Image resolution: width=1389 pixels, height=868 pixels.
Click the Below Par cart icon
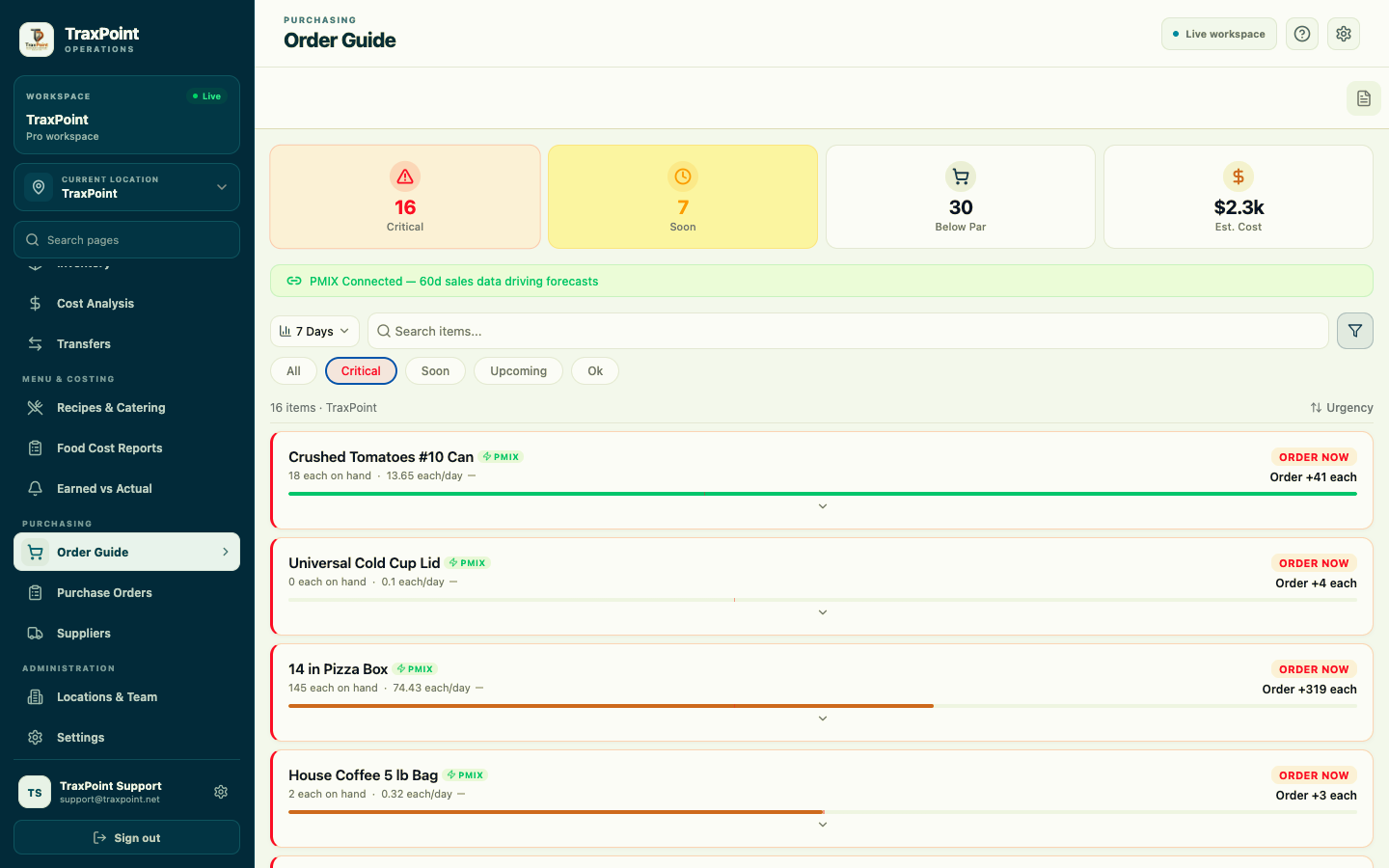(x=961, y=176)
